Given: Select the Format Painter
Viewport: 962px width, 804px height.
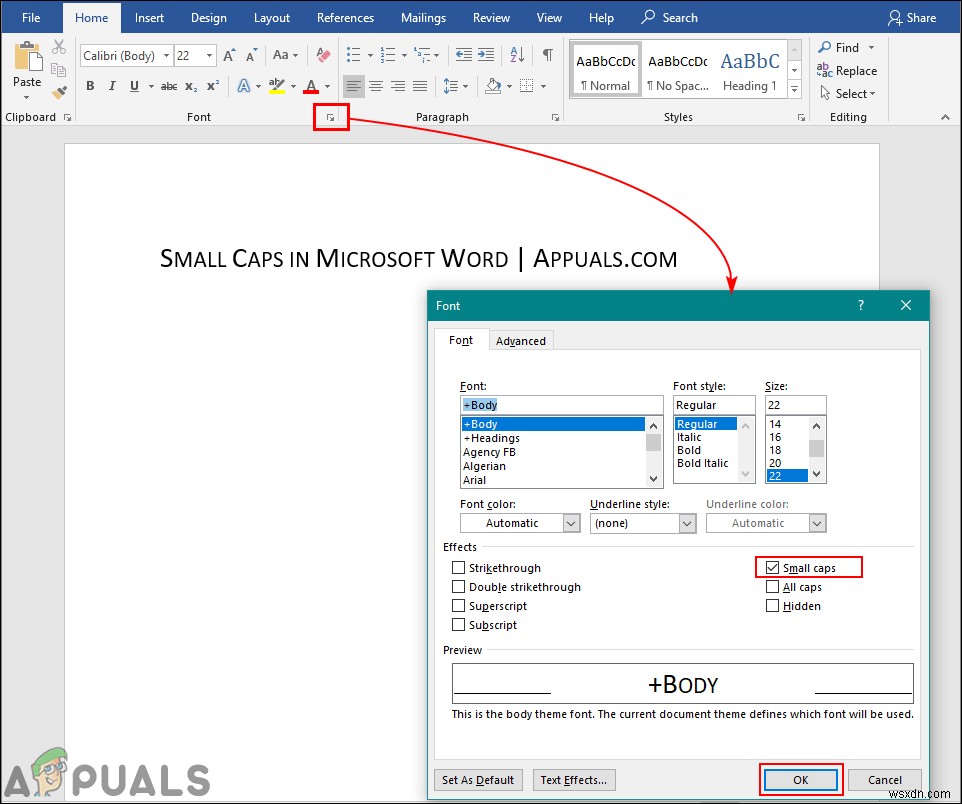Looking at the screenshot, I should coord(59,92).
